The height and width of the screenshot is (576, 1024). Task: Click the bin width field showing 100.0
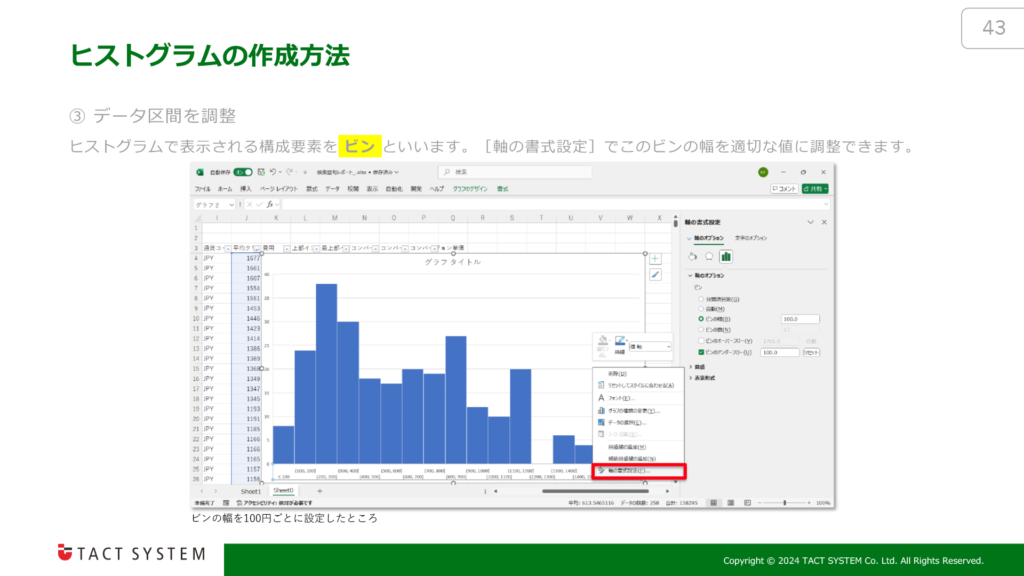[x=800, y=319]
